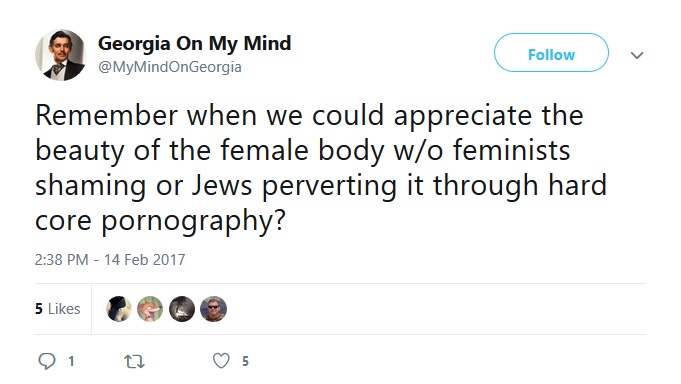Follow the Georgia On My Mind account
This screenshot has width=681, height=384.
[x=551, y=53]
